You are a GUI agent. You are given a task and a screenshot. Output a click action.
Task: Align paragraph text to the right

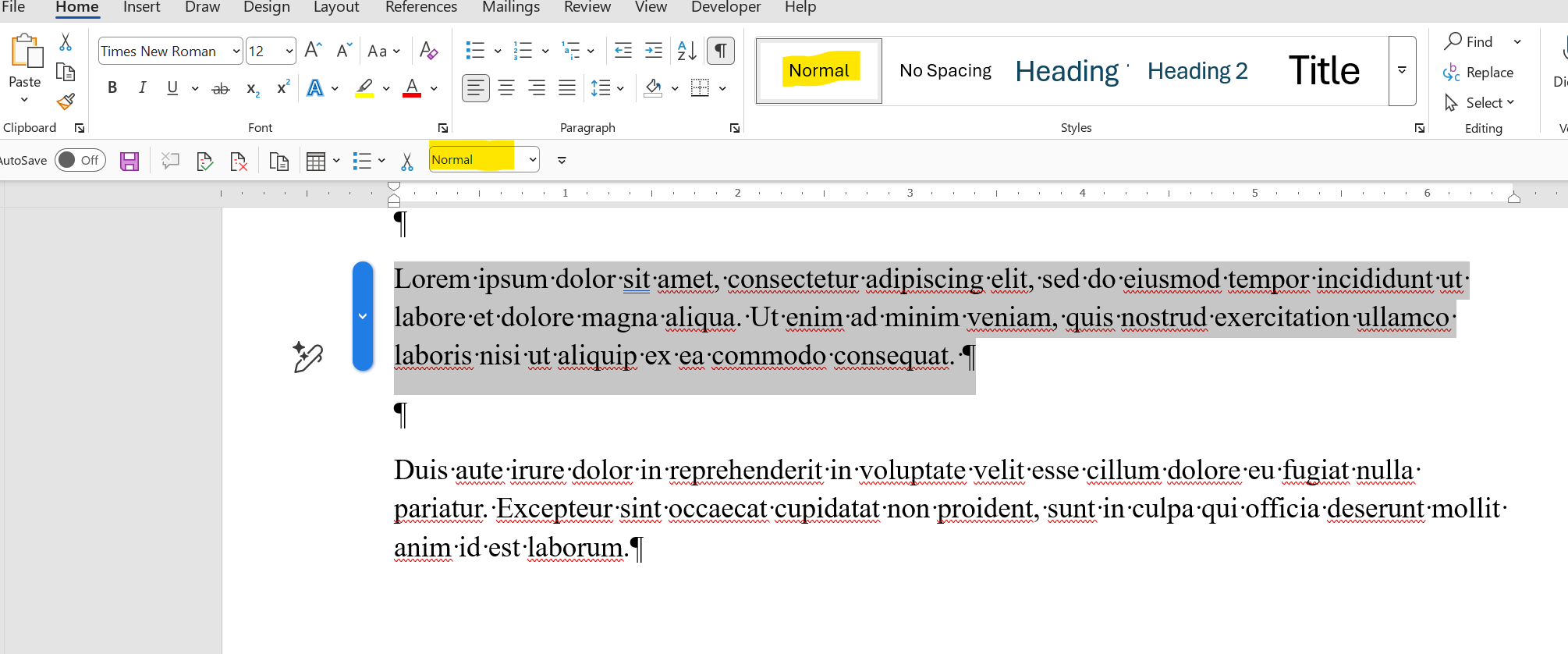[x=537, y=88]
